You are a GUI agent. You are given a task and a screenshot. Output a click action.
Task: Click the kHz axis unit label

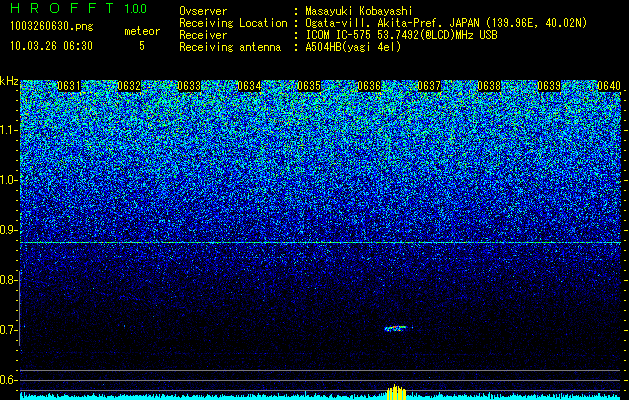point(9,81)
